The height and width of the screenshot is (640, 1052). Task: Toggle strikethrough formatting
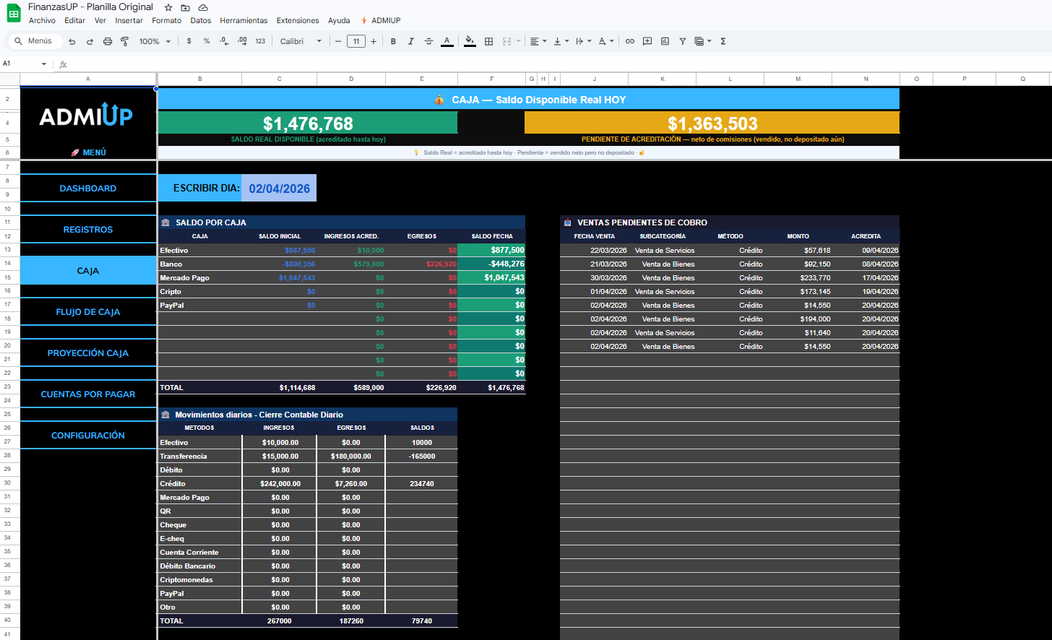429,41
